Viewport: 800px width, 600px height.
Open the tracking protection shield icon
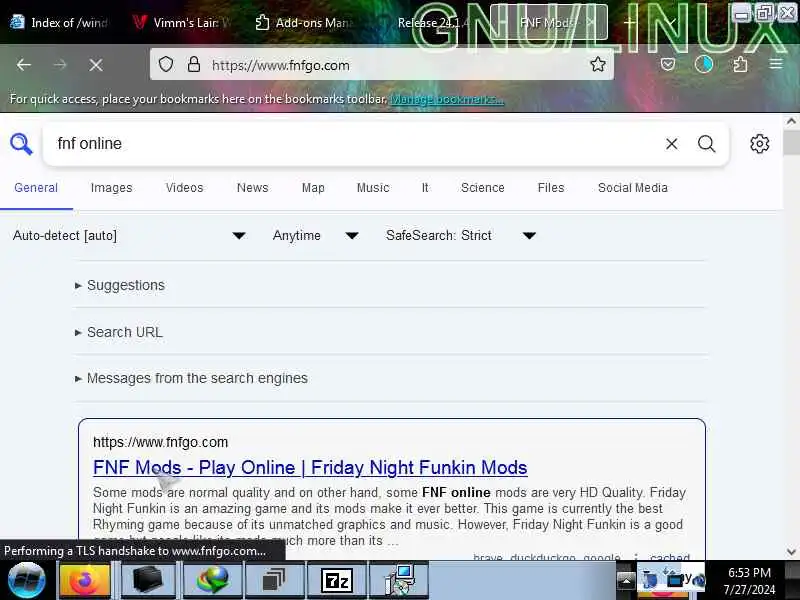(166, 65)
